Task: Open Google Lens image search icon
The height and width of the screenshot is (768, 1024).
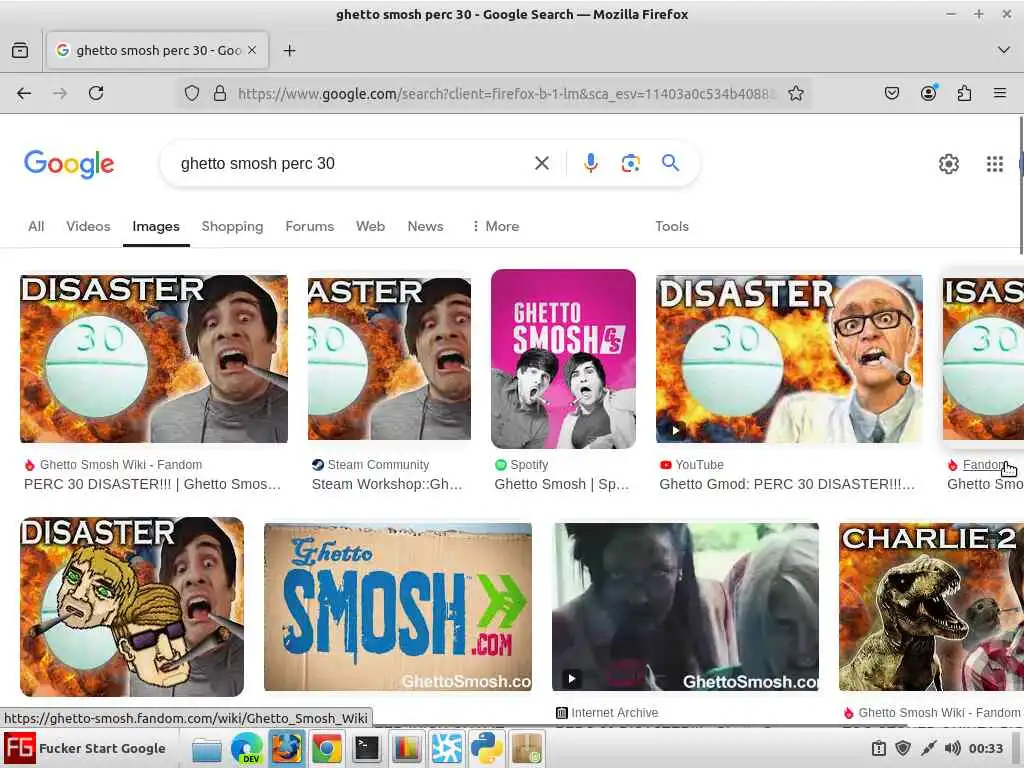Action: click(630, 163)
